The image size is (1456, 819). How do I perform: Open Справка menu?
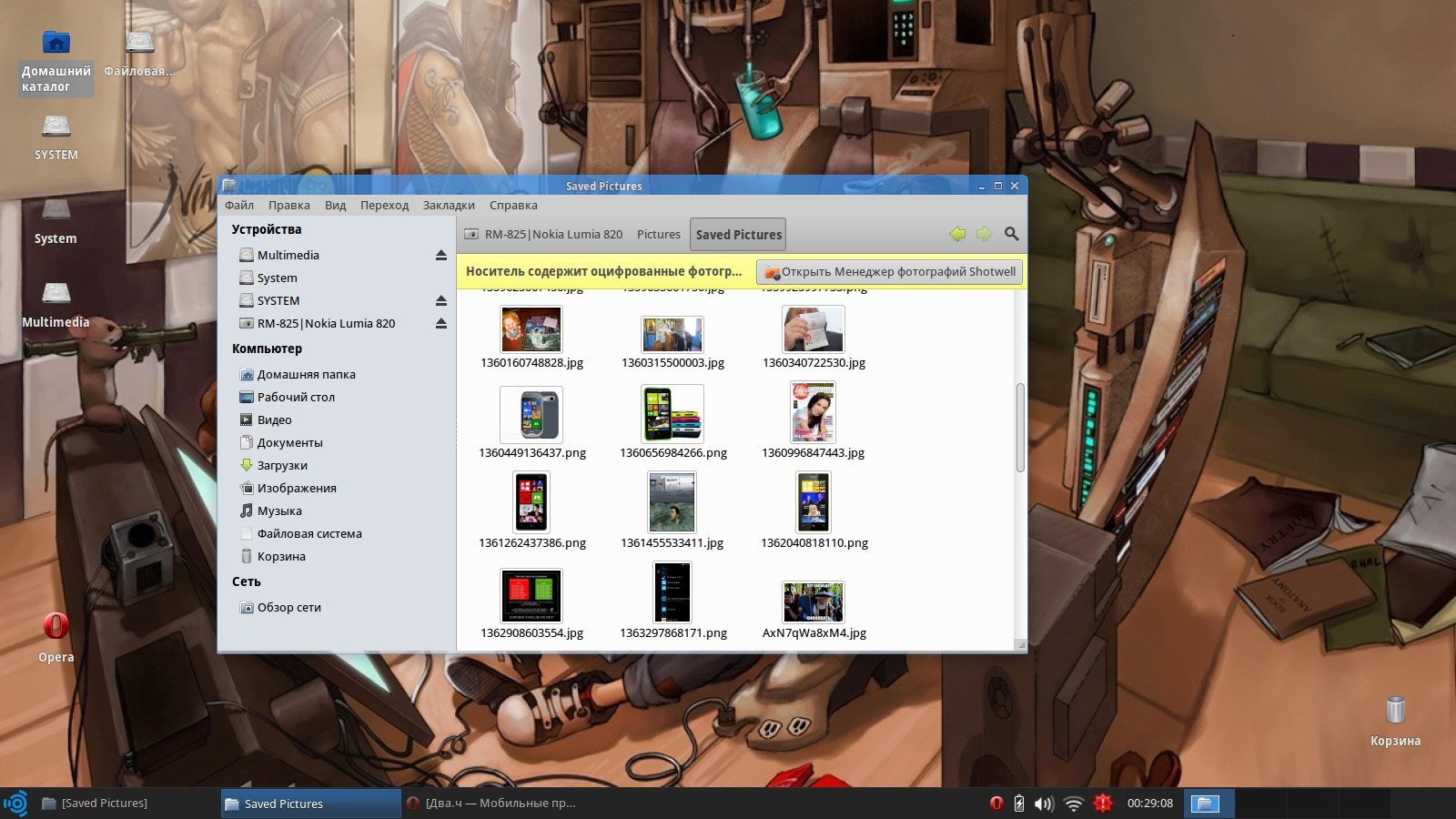click(x=513, y=205)
